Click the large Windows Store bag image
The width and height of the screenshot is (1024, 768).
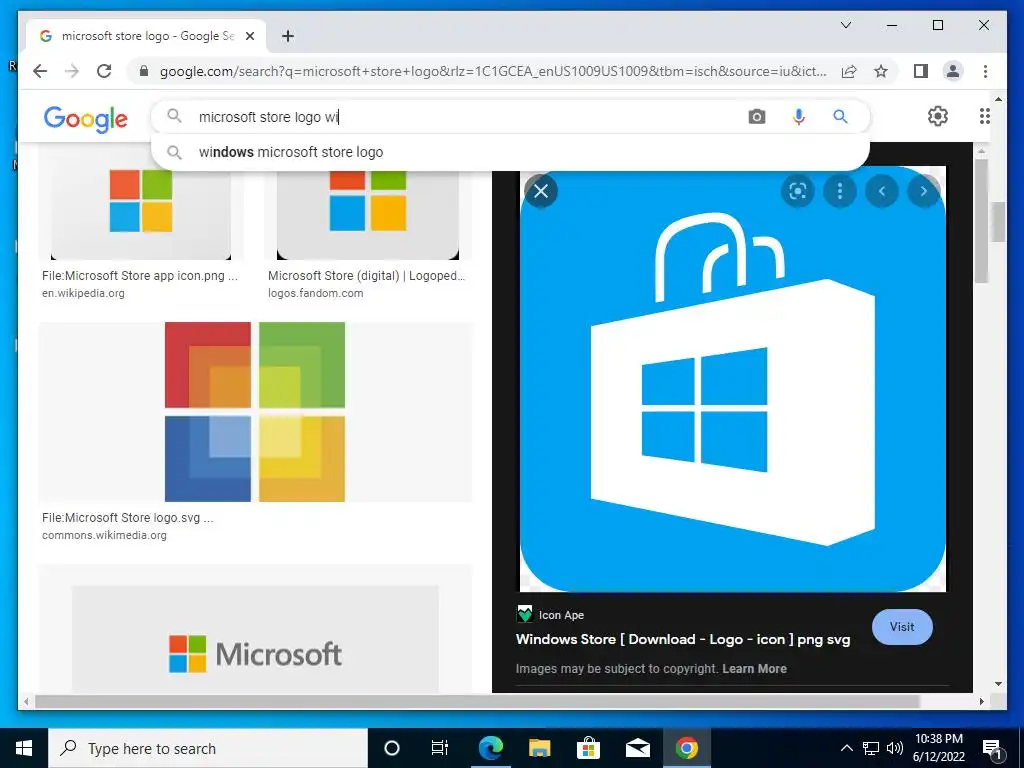point(733,379)
